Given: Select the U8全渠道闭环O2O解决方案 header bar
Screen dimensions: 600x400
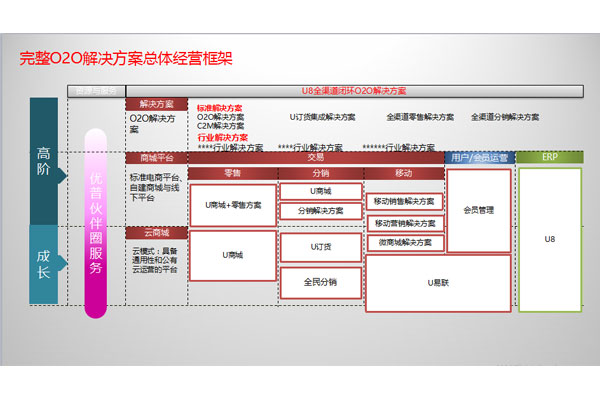Looking at the screenshot, I should (x=354, y=91).
